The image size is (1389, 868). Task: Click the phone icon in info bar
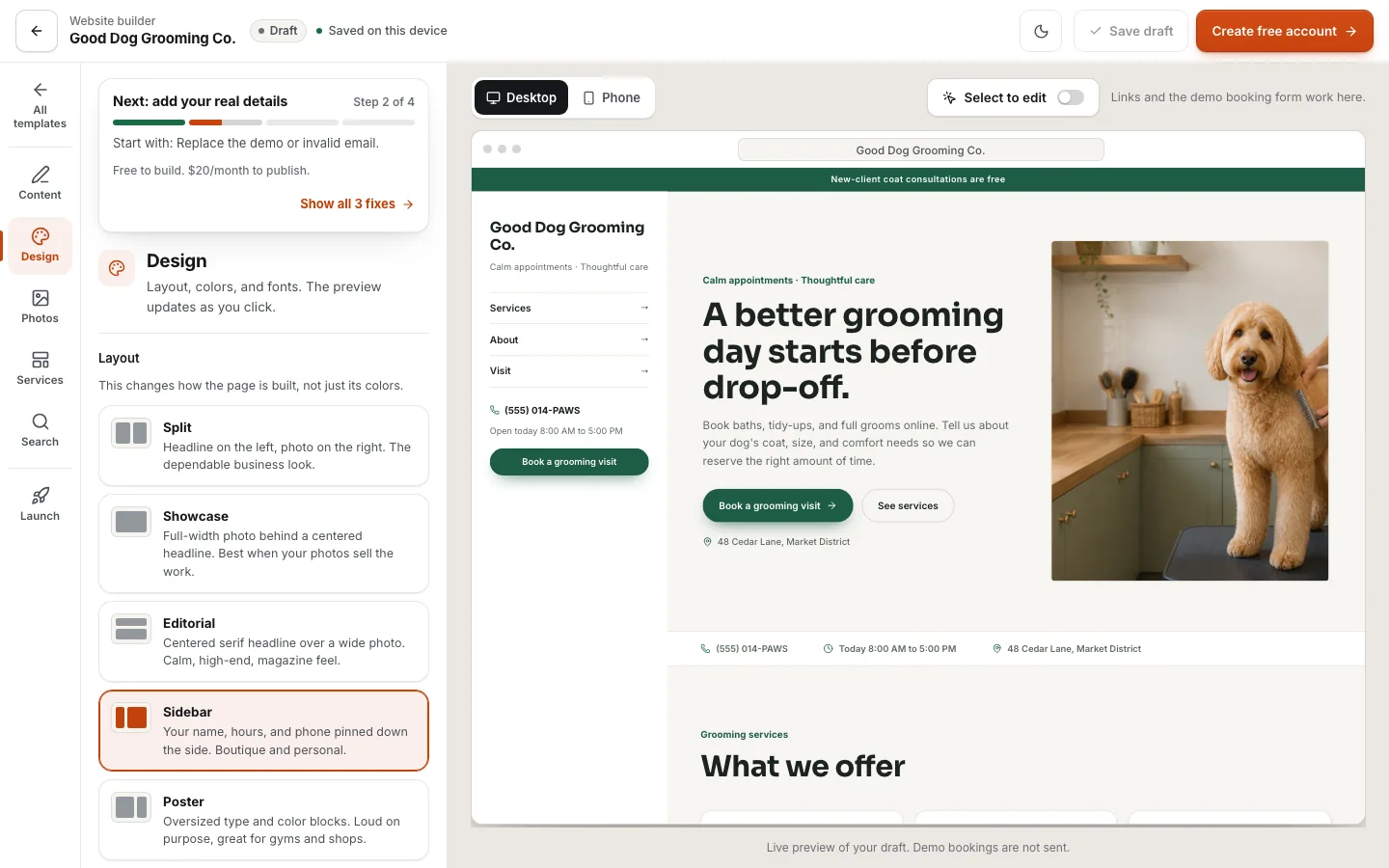705,649
